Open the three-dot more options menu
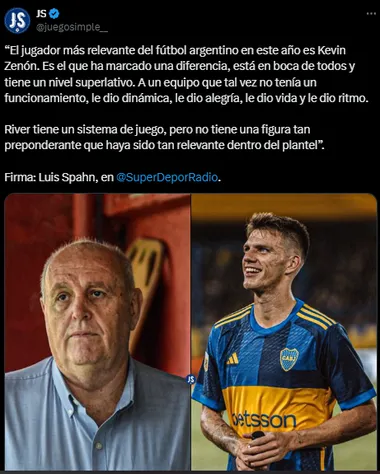The width and height of the screenshot is (380, 474). point(371,14)
